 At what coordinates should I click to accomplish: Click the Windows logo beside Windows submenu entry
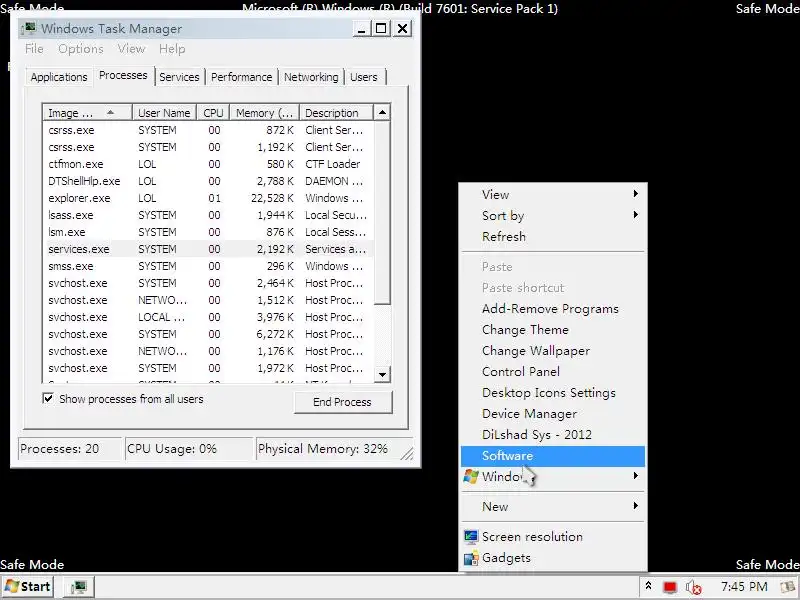tap(471, 477)
